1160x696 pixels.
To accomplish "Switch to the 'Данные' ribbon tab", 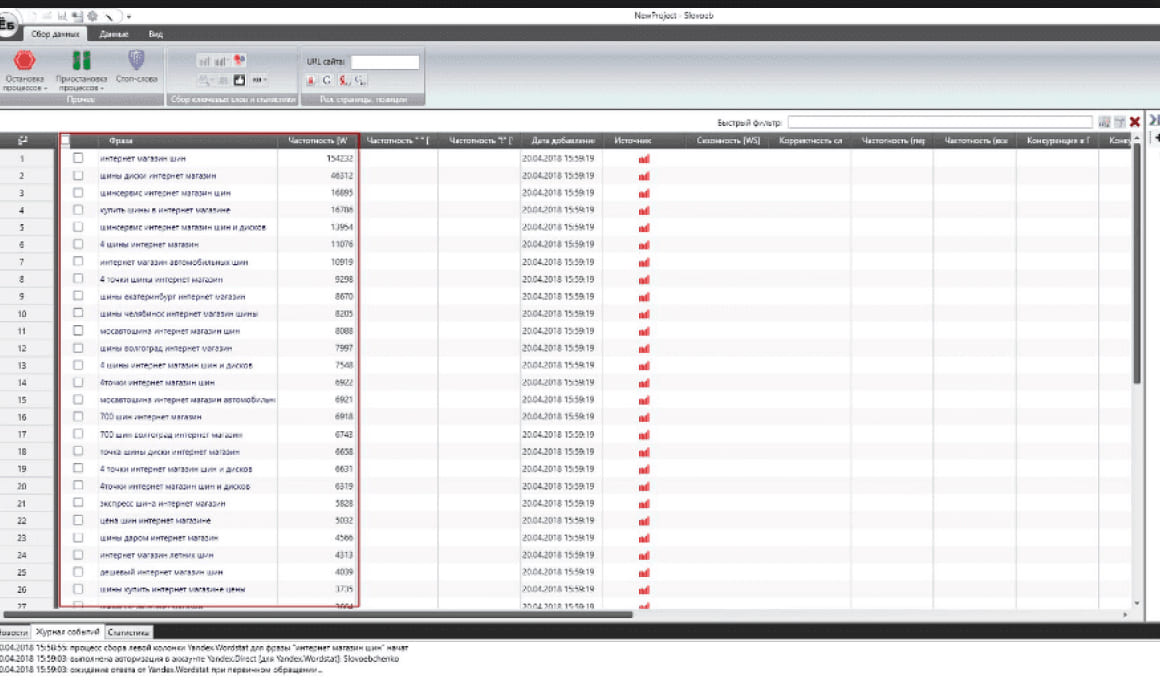I will coord(113,34).
